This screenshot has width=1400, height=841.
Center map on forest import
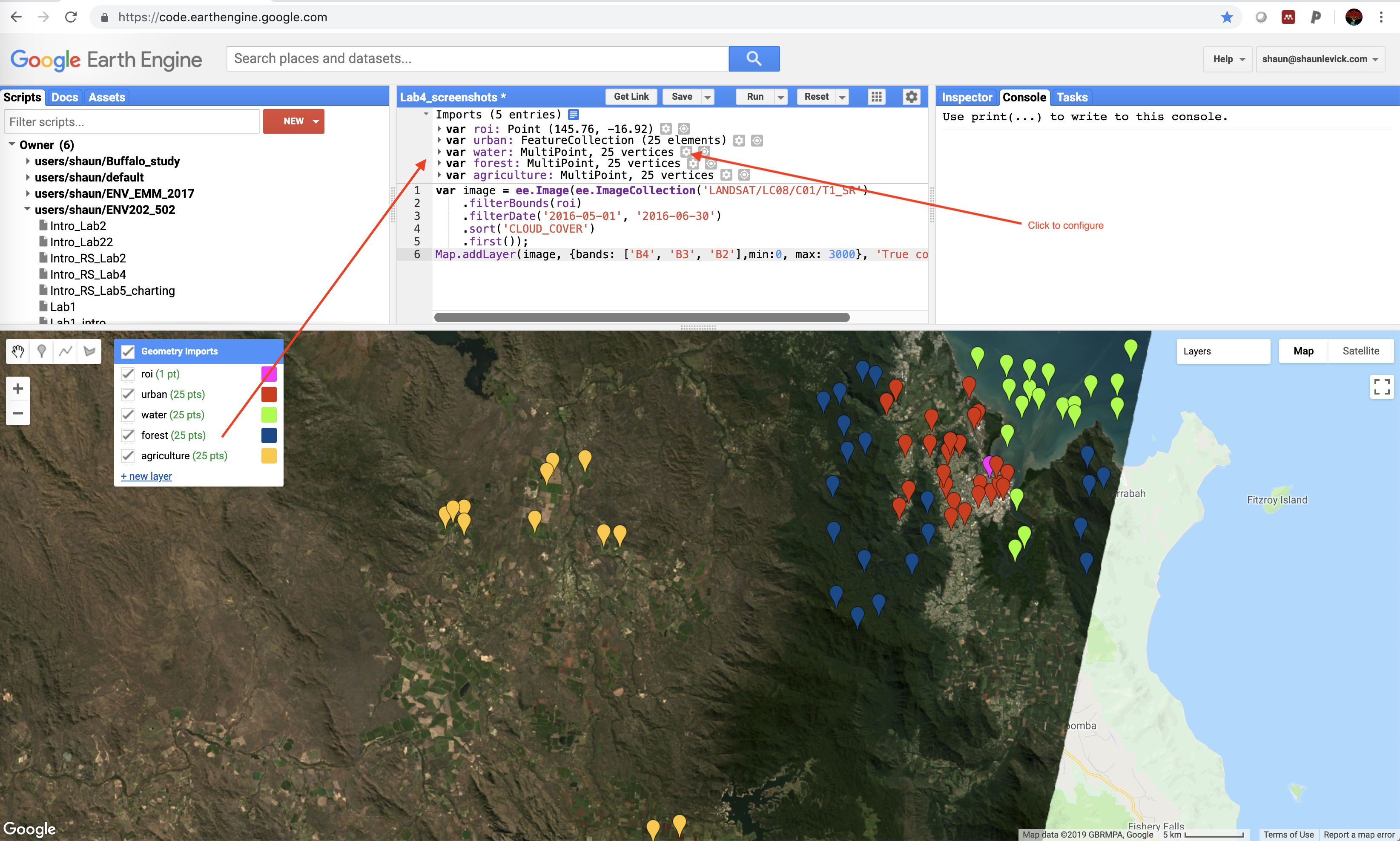click(711, 163)
